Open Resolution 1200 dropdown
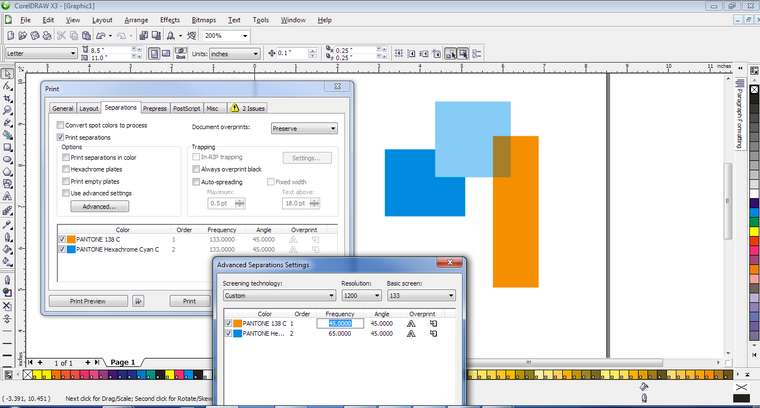The height and width of the screenshot is (408, 760). pyautogui.click(x=362, y=295)
